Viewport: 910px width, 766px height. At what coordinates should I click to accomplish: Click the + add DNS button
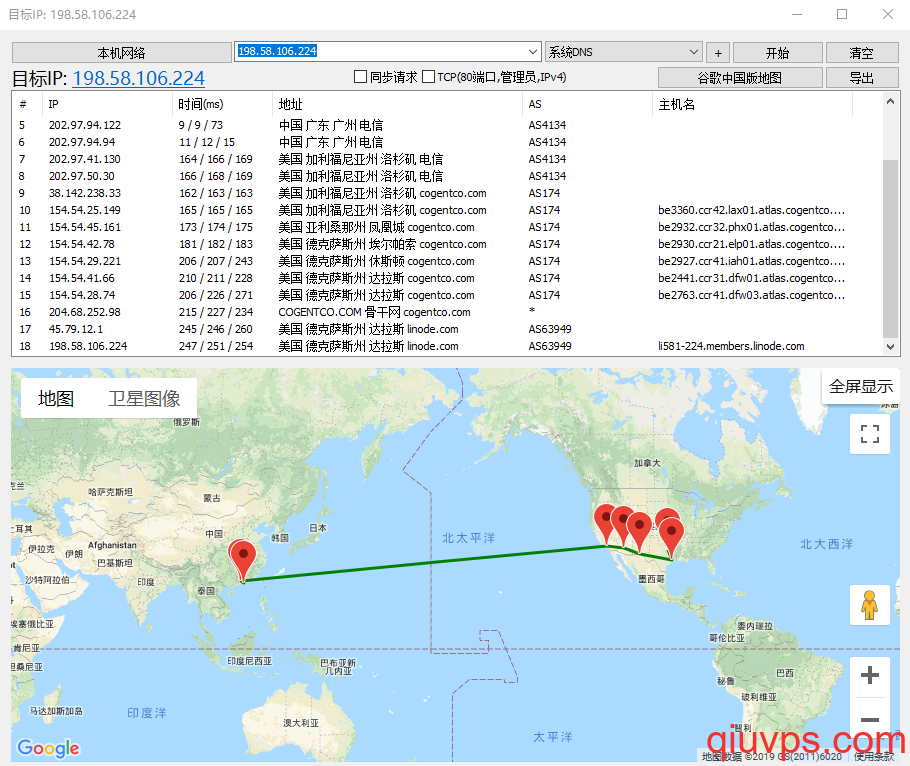(718, 53)
